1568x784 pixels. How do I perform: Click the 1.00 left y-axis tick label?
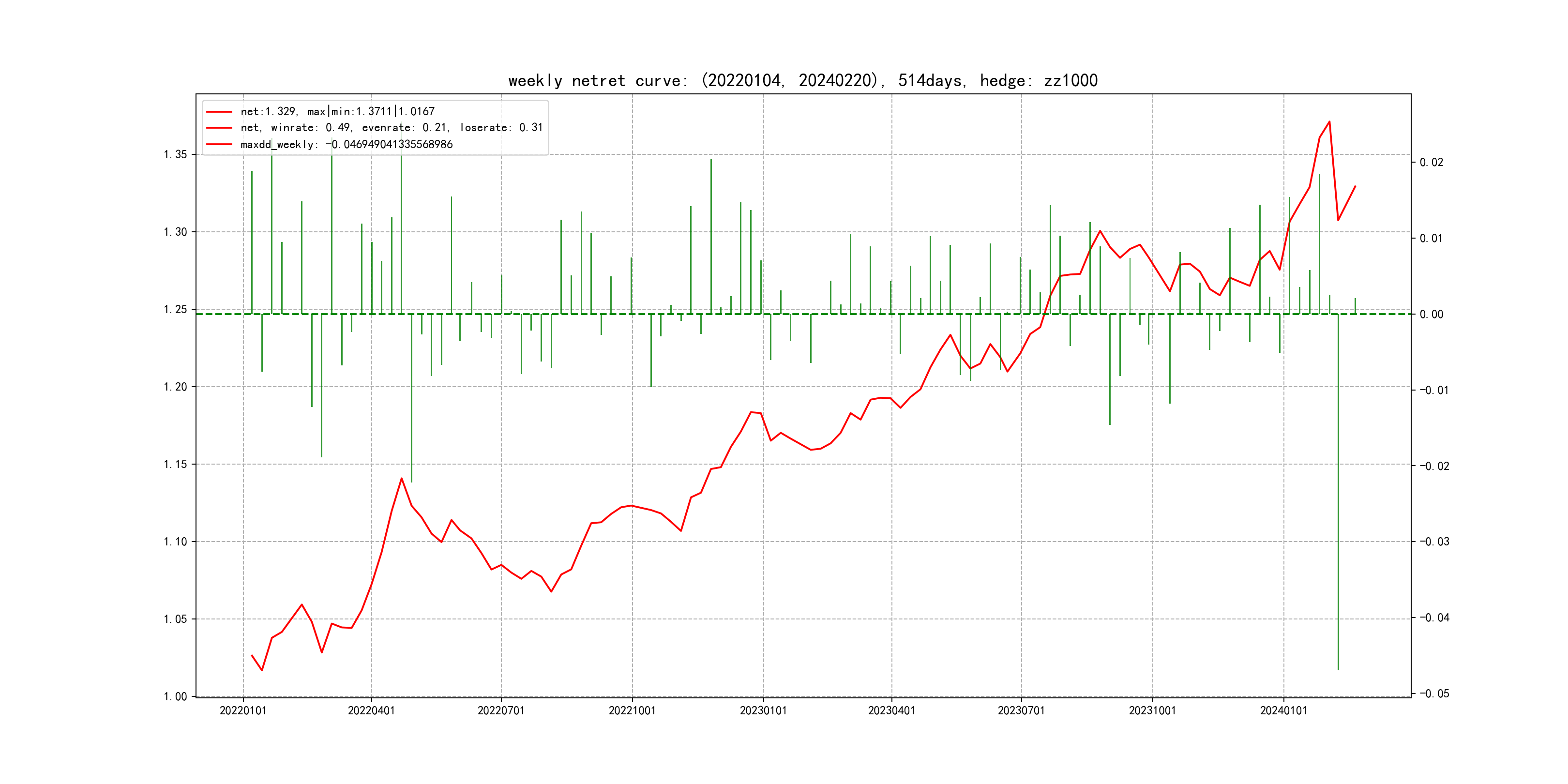[175, 696]
